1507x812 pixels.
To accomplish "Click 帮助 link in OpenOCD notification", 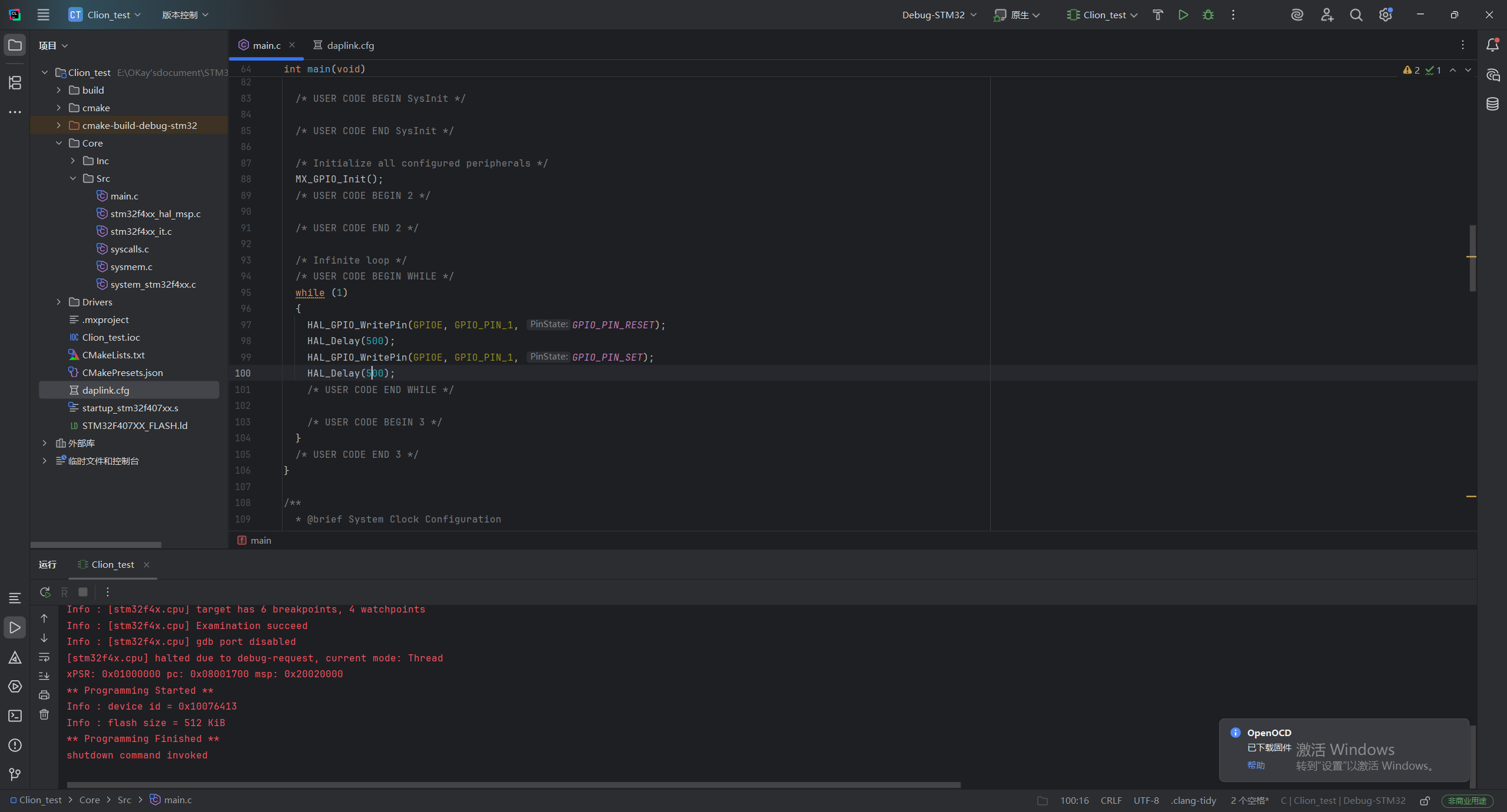I will 1256,765.
